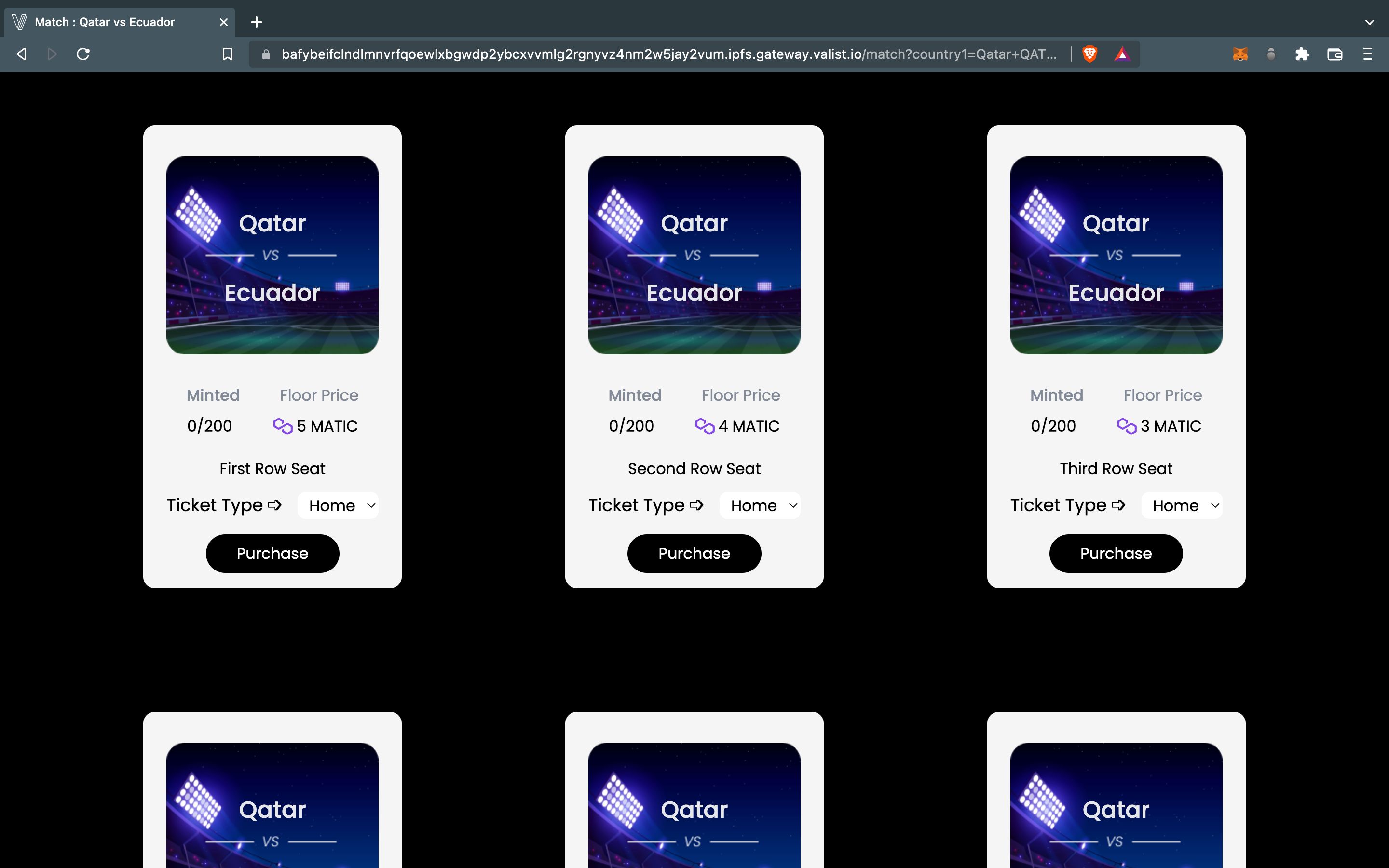
Task: Click the ticket image in the bottom-right card
Action: click(x=1117, y=805)
